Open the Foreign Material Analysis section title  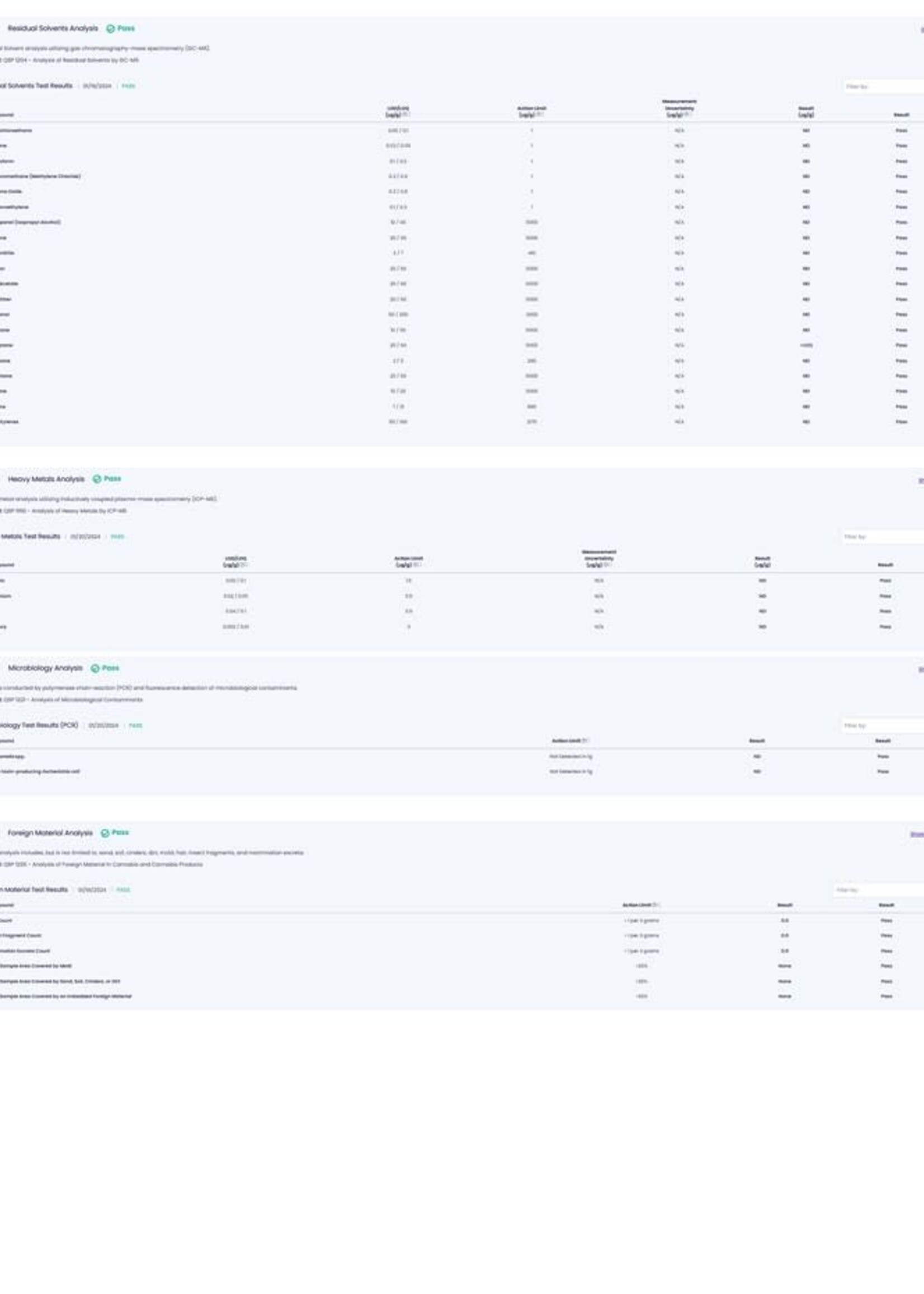(x=50, y=833)
